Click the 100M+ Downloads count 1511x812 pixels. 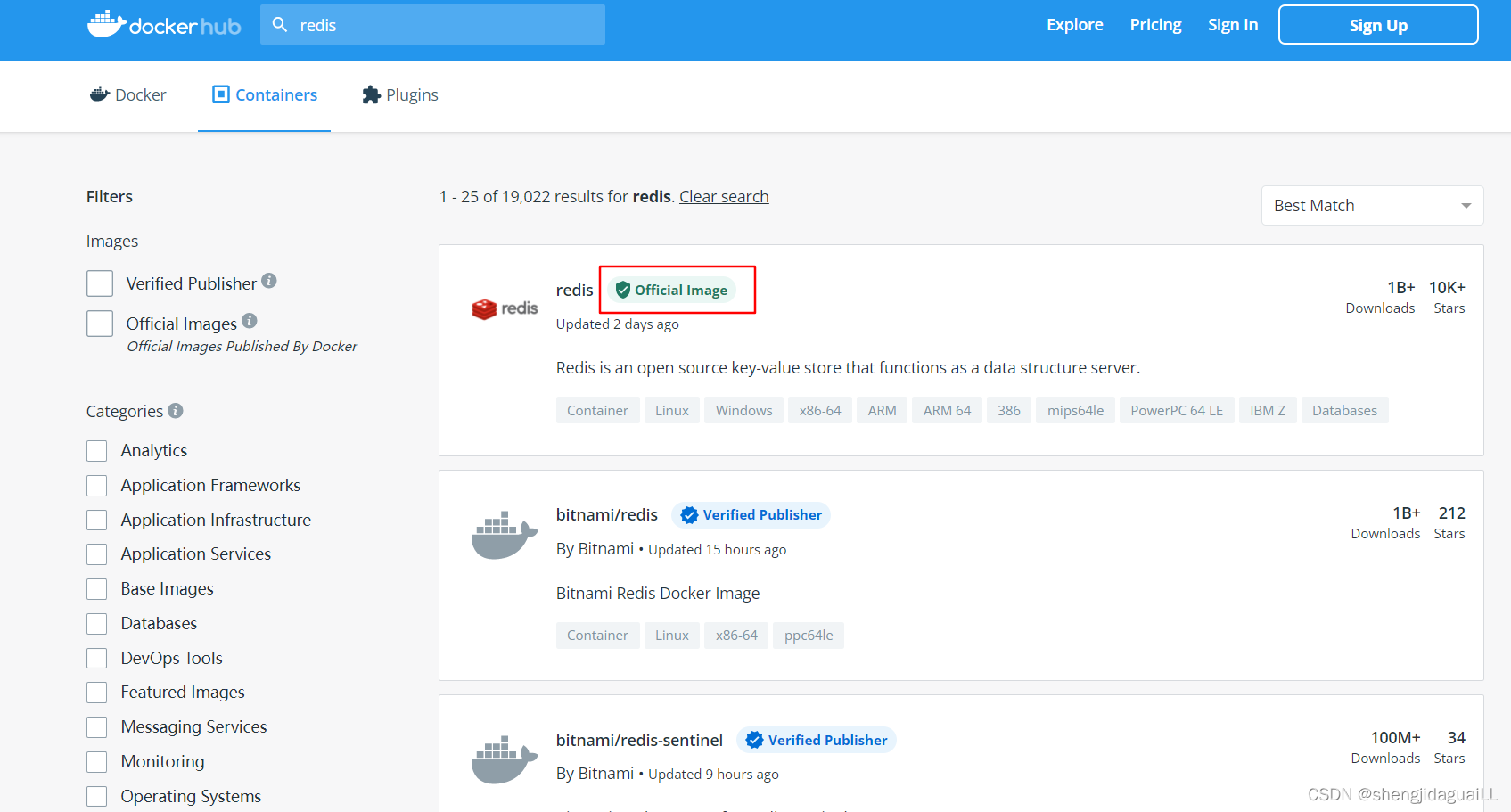(x=1395, y=738)
